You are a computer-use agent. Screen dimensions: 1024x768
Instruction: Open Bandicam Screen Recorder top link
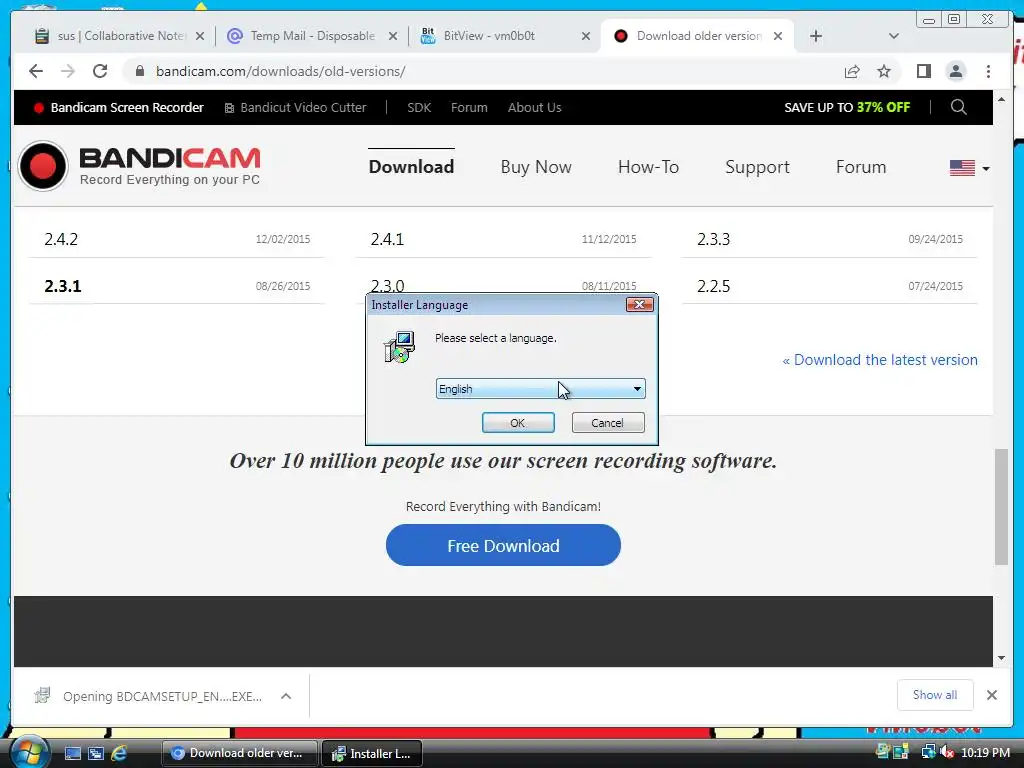[119, 107]
